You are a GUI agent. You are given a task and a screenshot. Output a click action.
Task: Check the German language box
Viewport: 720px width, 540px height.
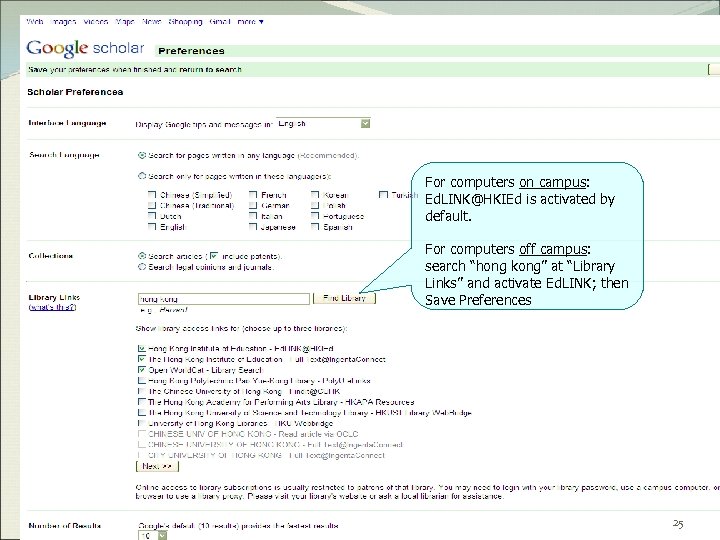253,205
